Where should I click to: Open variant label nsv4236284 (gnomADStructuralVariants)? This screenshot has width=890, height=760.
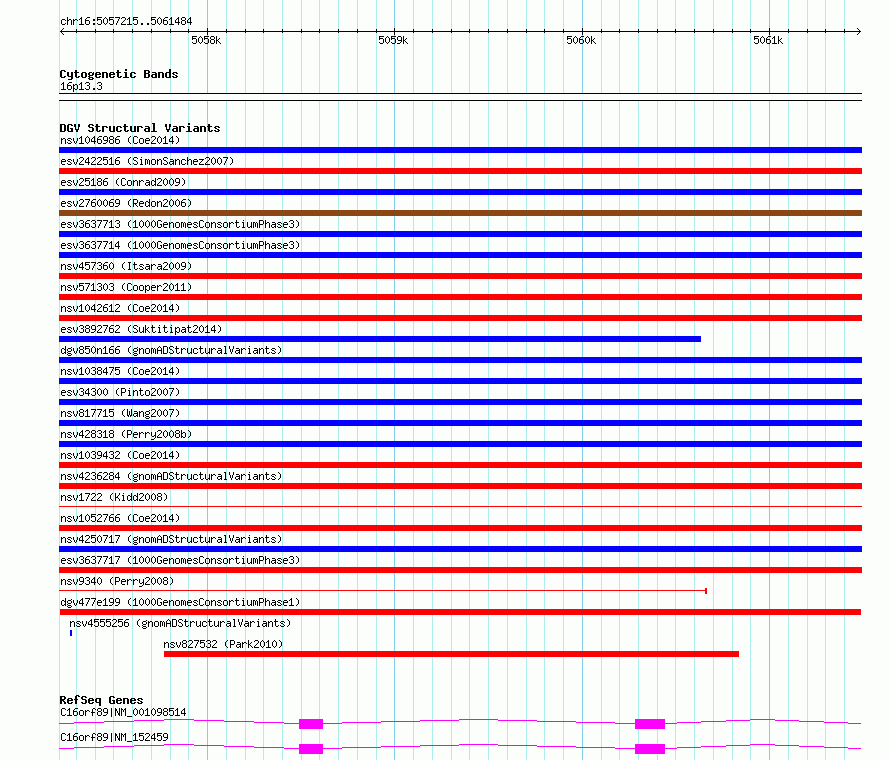pyautogui.click(x=171, y=476)
